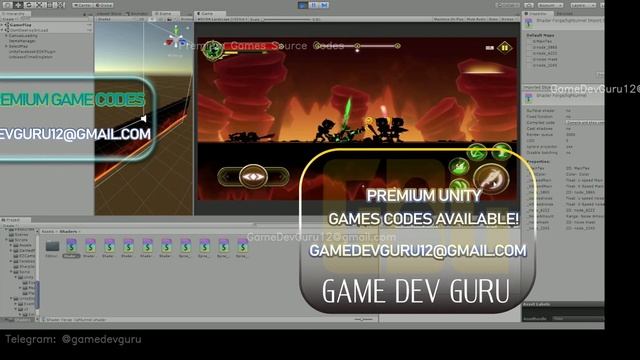
Task: Select UnbiasedTimeSingleton in Hierarchy
Action: (31, 57)
